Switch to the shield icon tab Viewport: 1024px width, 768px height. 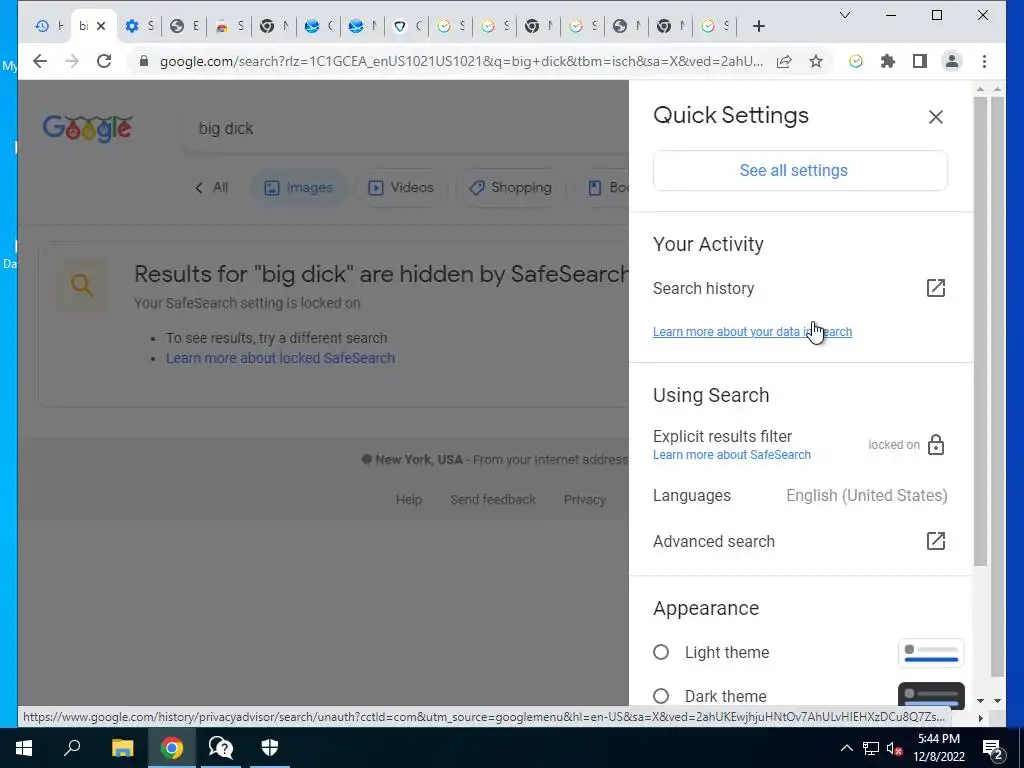(406, 26)
